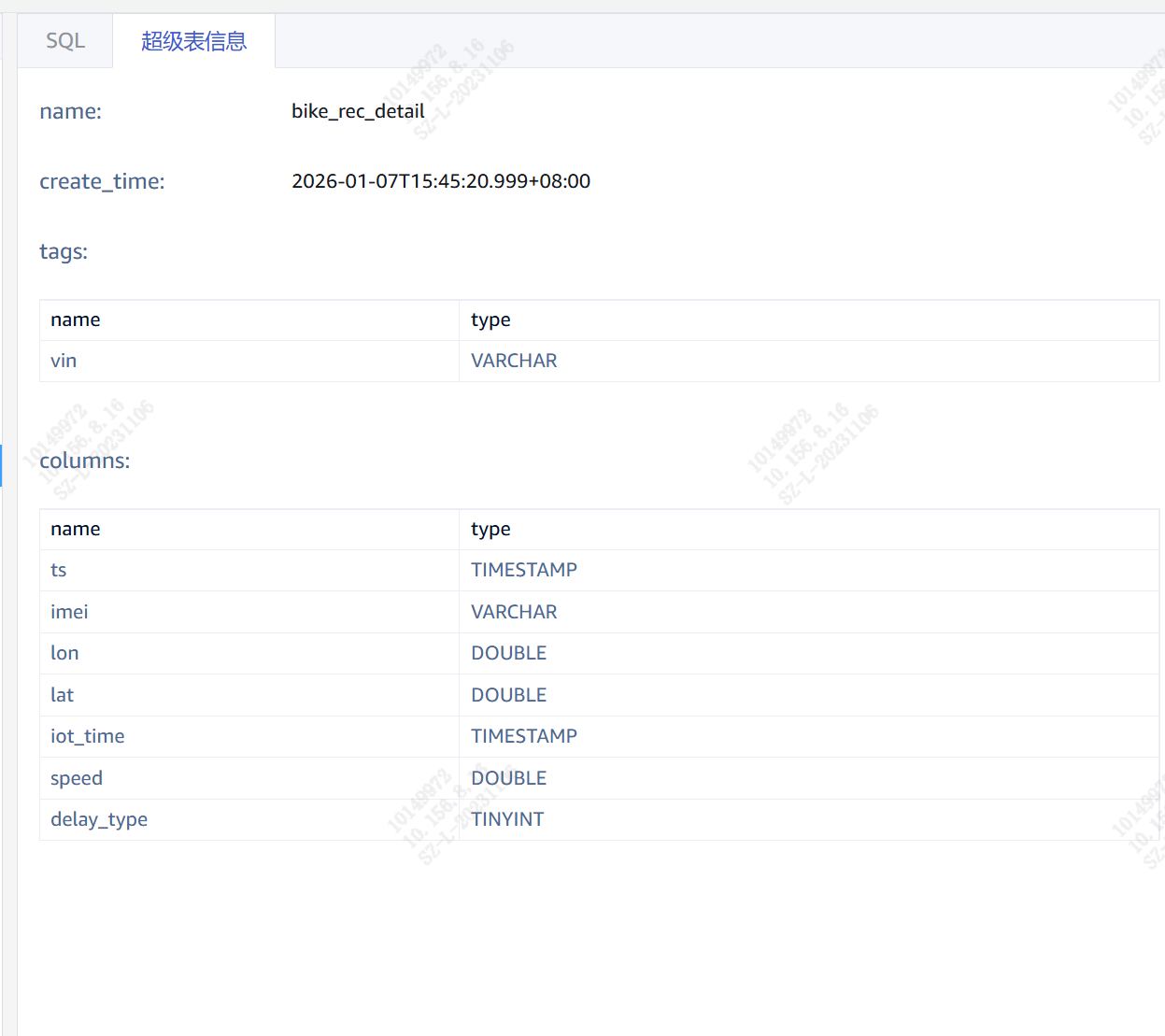Select the vin tag name cell

click(x=64, y=361)
